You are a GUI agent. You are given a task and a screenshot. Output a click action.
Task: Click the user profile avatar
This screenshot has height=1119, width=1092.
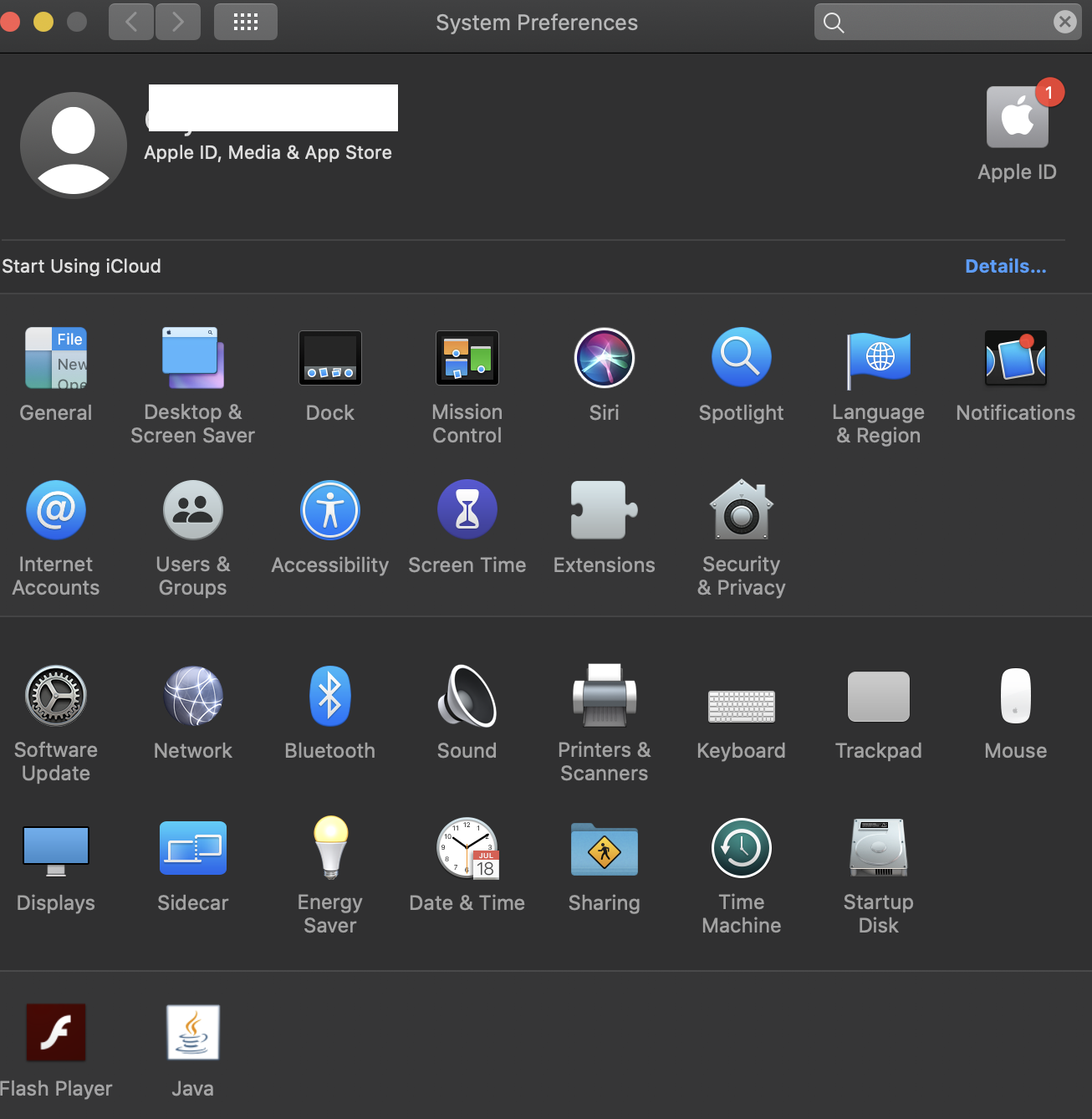[74, 146]
